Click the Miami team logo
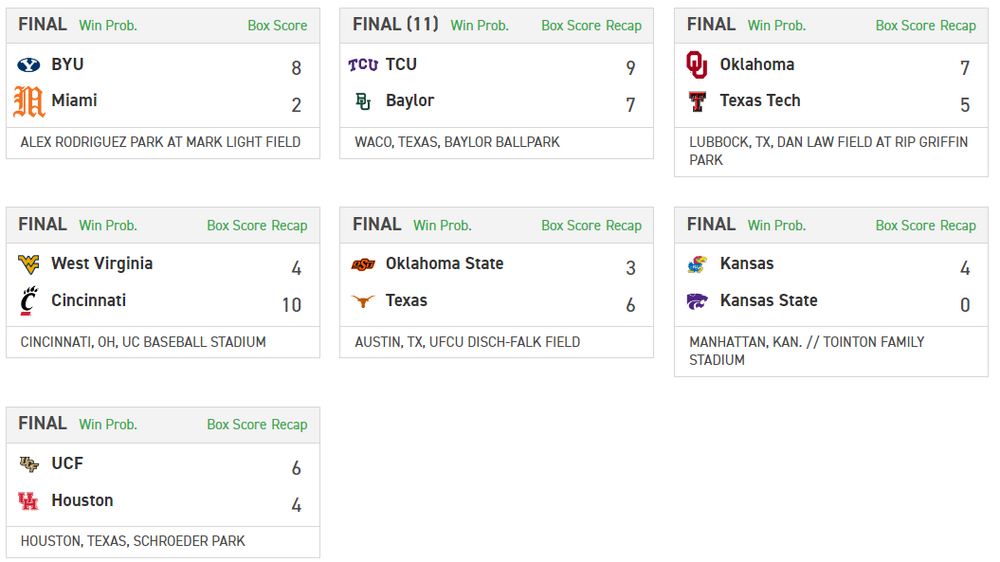This screenshot has height=562, width=1000. pos(29,101)
